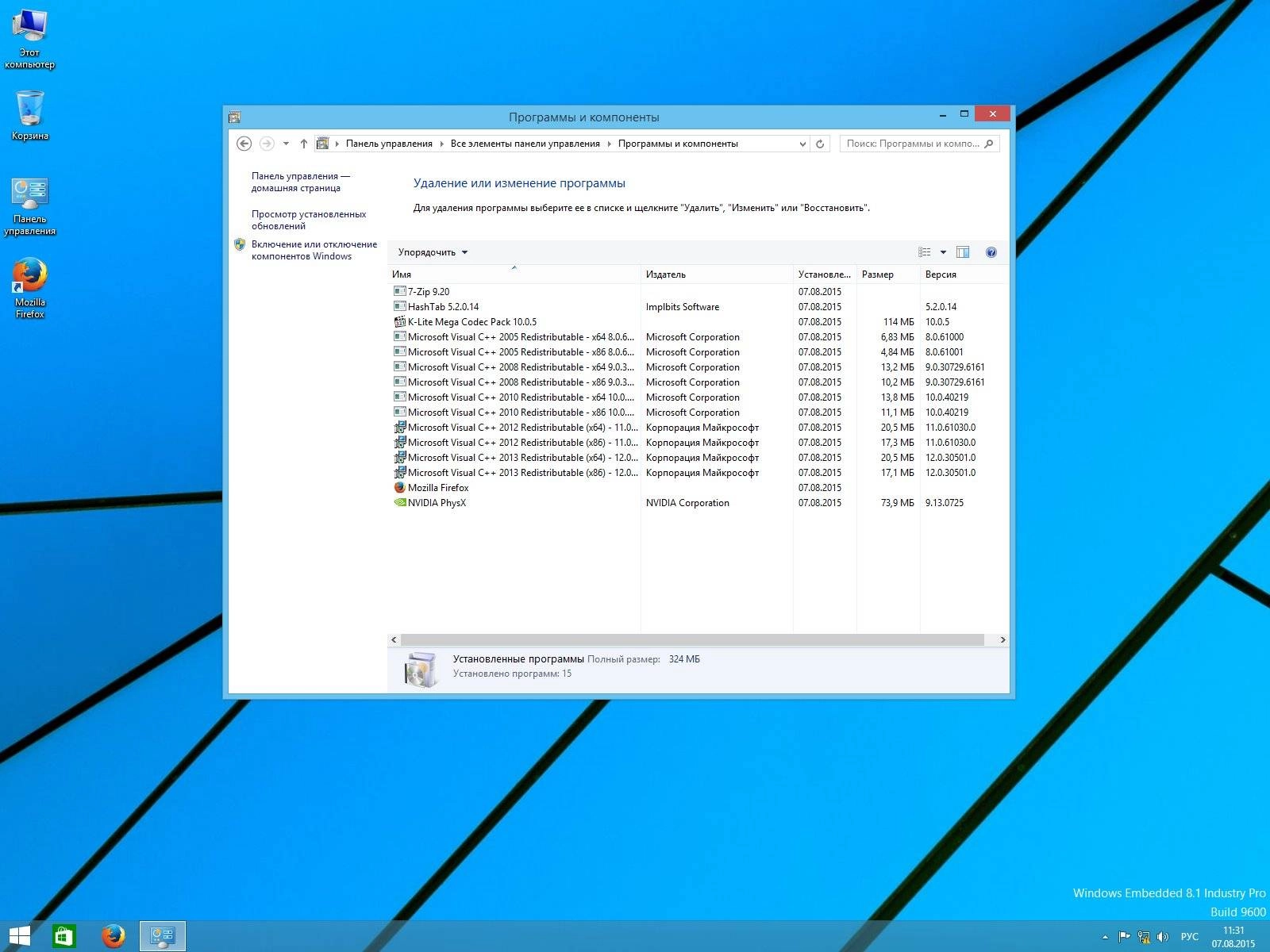Open Просмотр установленных обновлений link

coord(309,220)
